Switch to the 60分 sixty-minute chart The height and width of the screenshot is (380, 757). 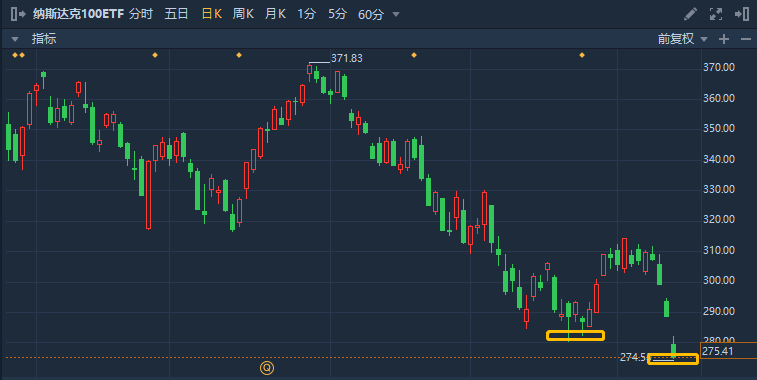pyautogui.click(x=371, y=14)
